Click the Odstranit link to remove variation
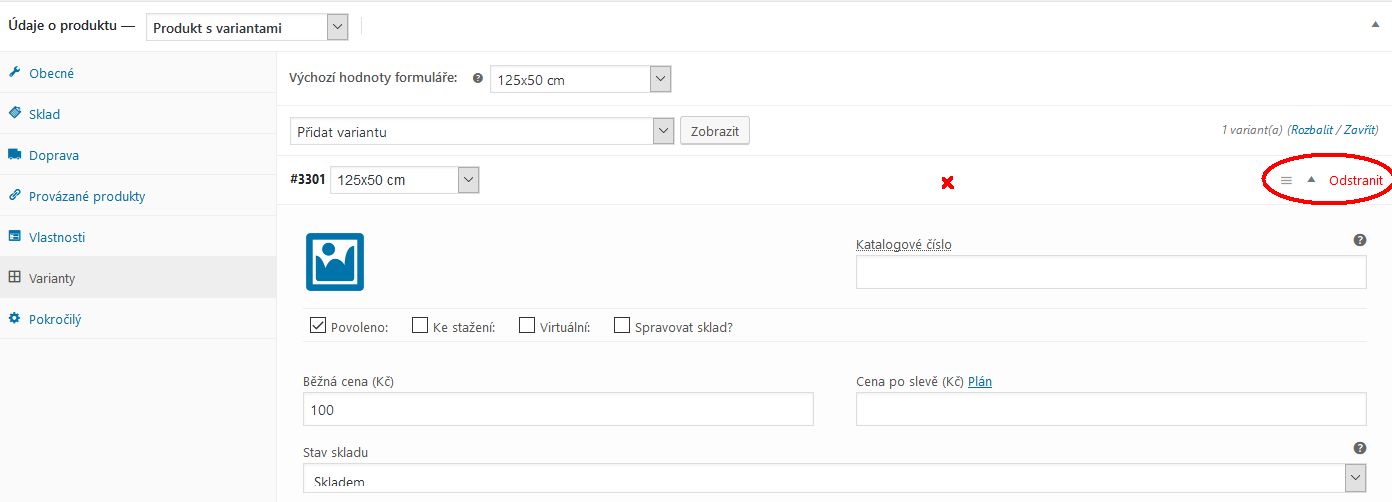The image size is (1392, 502). [x=1355, y=180]
